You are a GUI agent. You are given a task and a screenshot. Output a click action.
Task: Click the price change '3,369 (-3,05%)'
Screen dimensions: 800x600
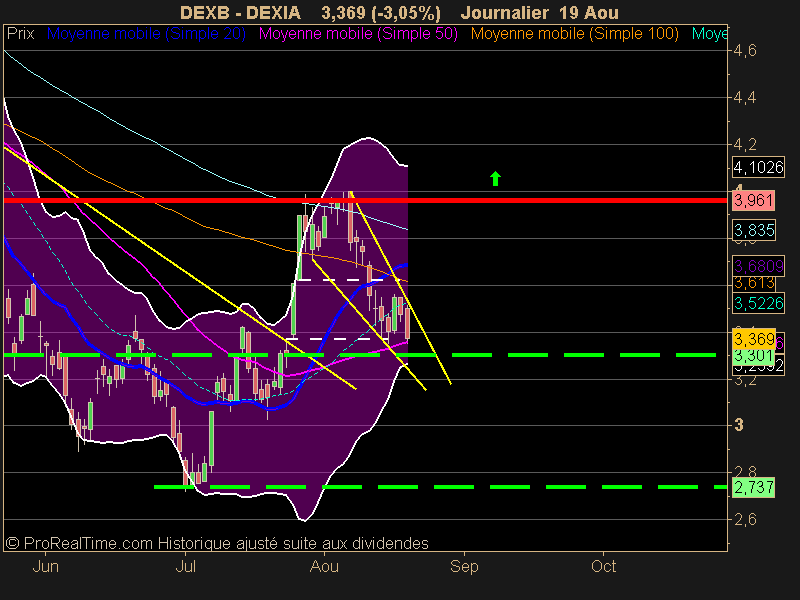click(381, 12)
